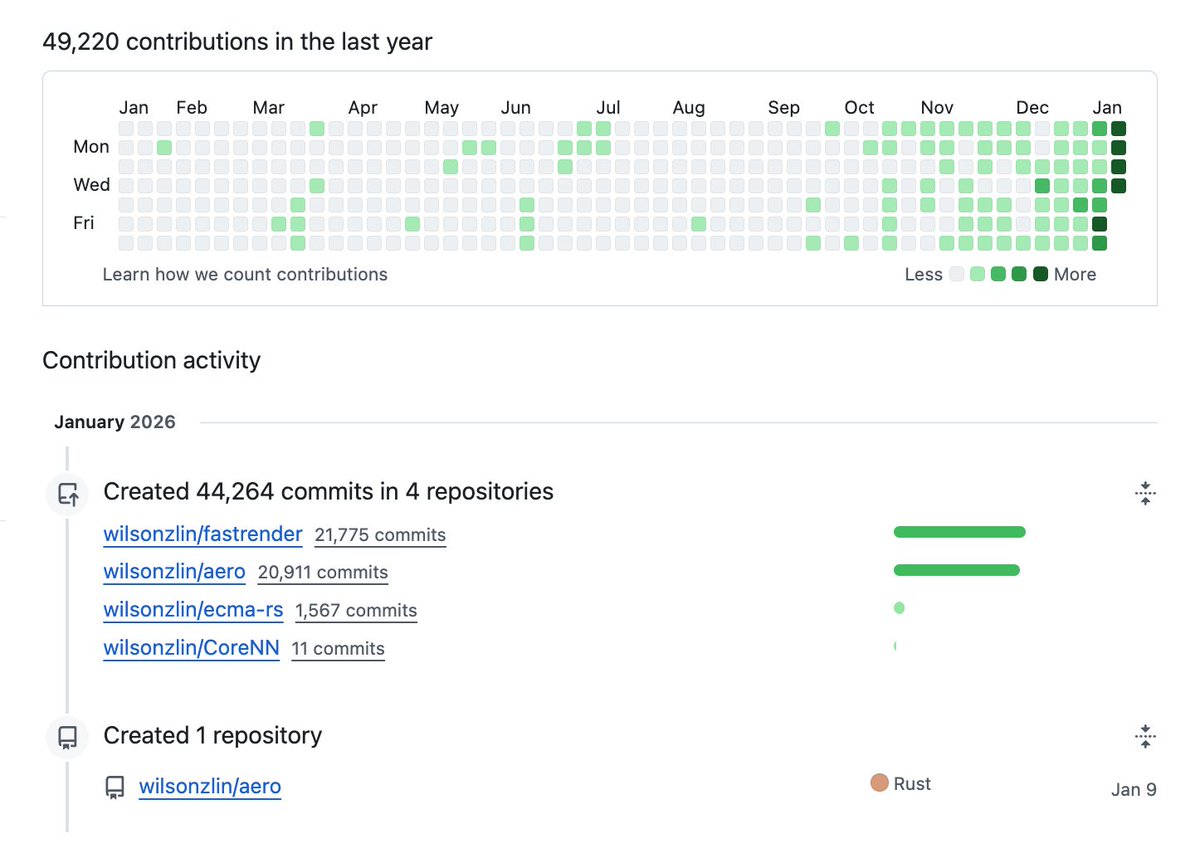View the 1,567 commits link
Screen dimensions: 1200x863
(356, 611)
